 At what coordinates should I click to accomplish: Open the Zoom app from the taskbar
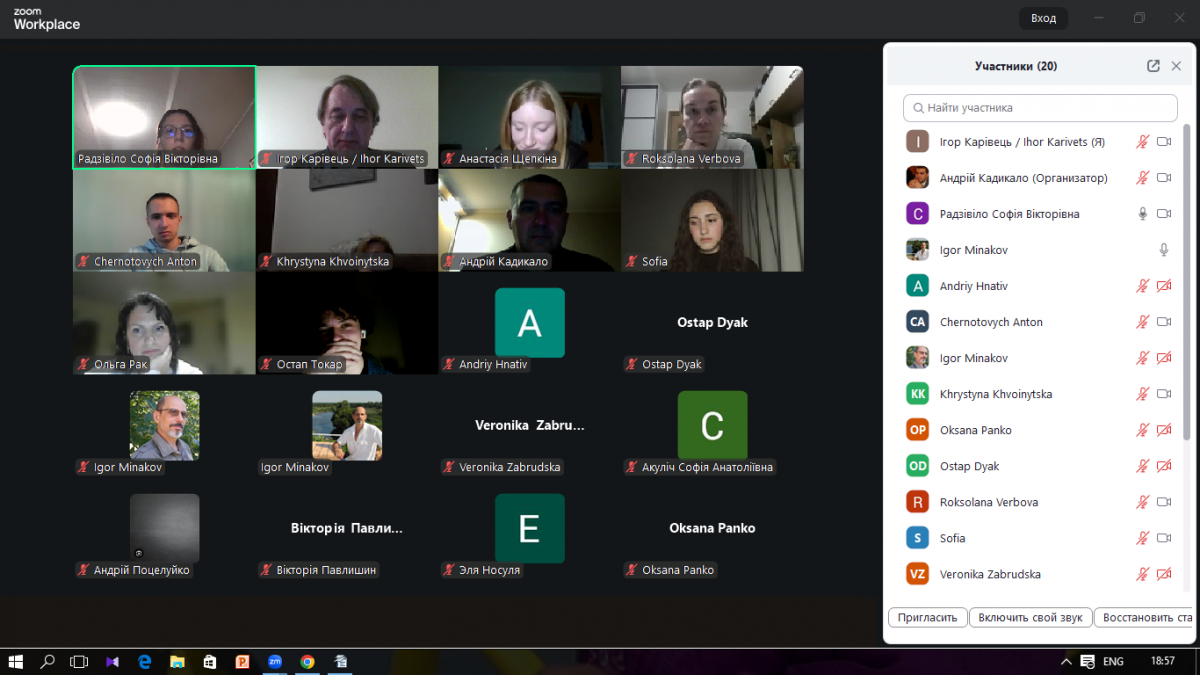click(x=274, y=662)
